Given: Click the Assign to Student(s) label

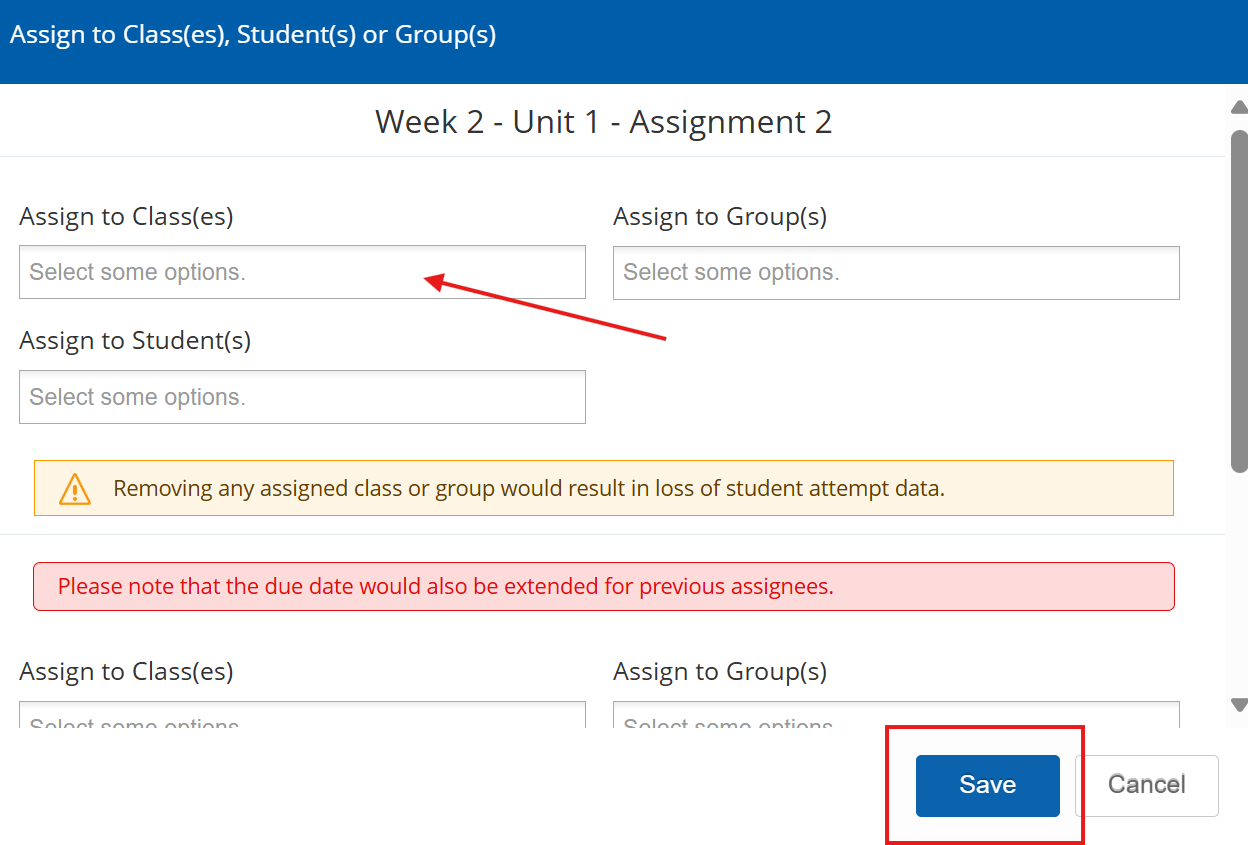Looking at the screenshot, I should [135, 341].
